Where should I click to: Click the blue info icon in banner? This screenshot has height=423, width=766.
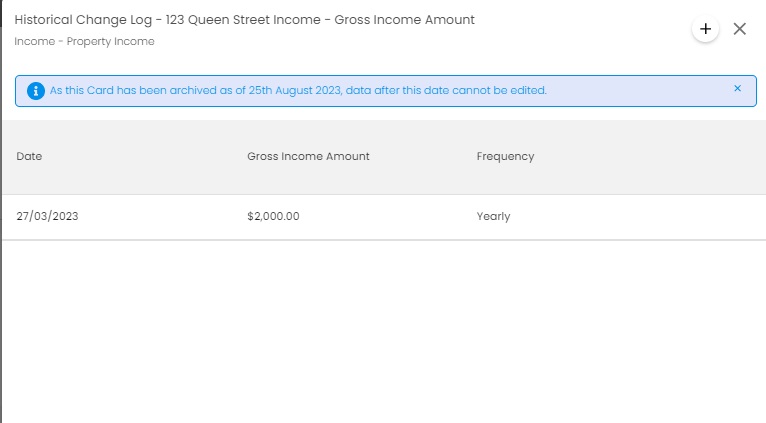[36, 91]
